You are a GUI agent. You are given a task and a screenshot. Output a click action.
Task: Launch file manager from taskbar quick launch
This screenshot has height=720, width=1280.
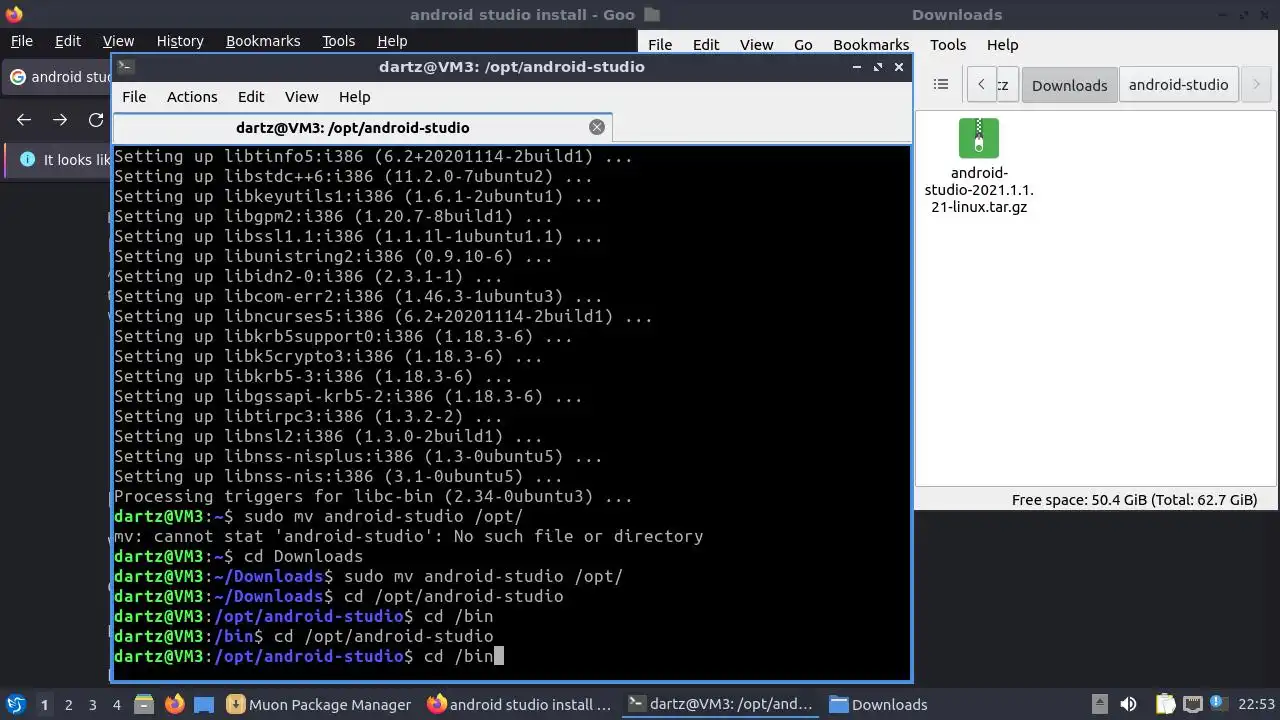[143, 704]
